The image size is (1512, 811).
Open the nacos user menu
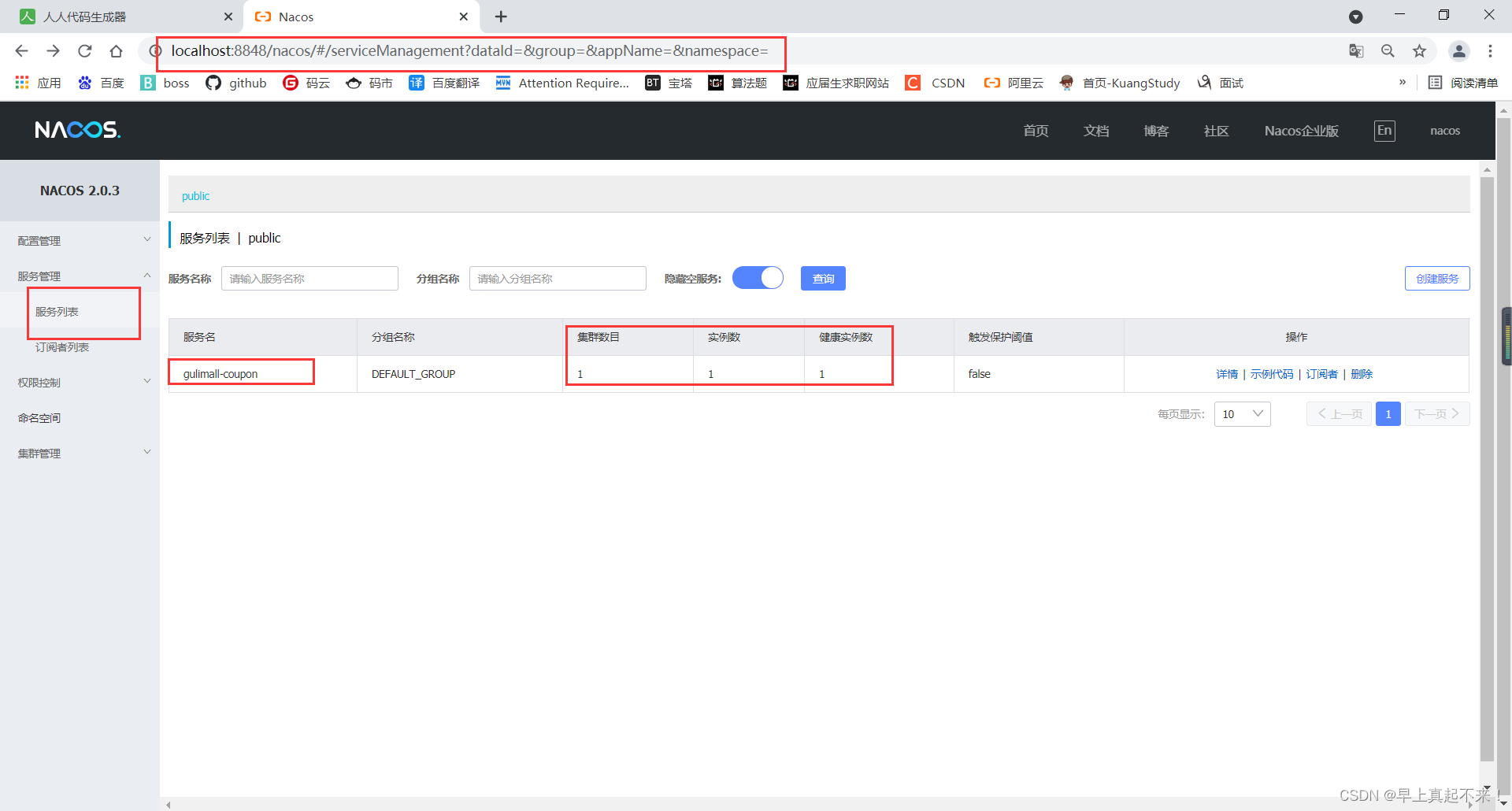1445,131
